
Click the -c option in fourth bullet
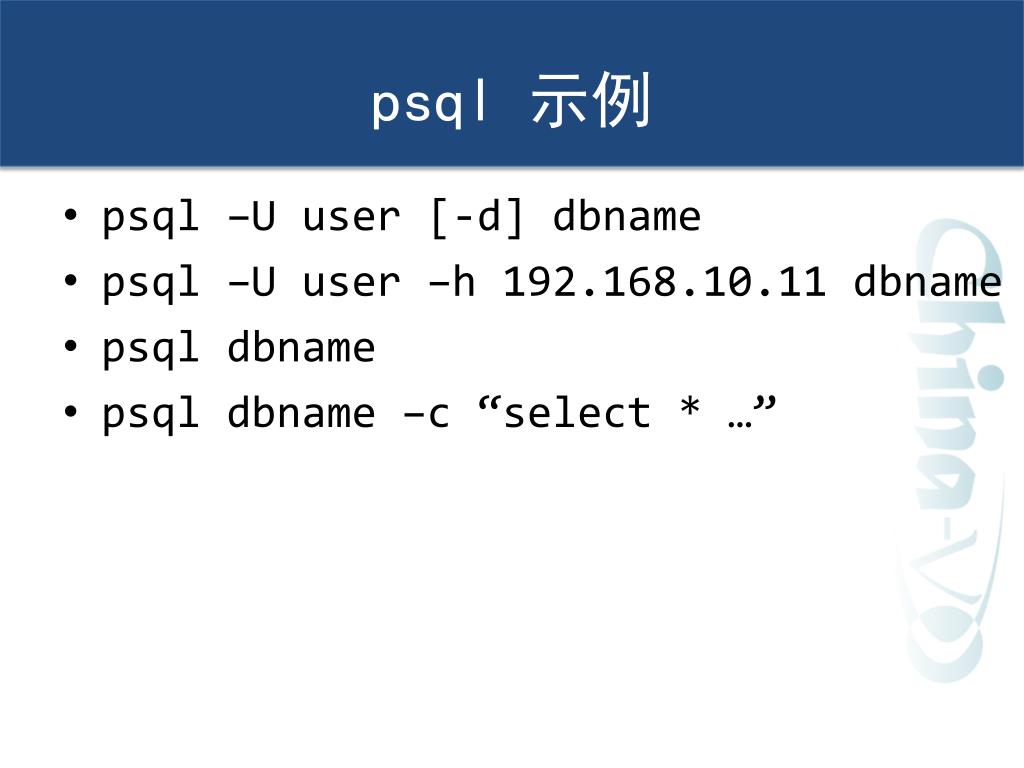click(x=426, y=414)
